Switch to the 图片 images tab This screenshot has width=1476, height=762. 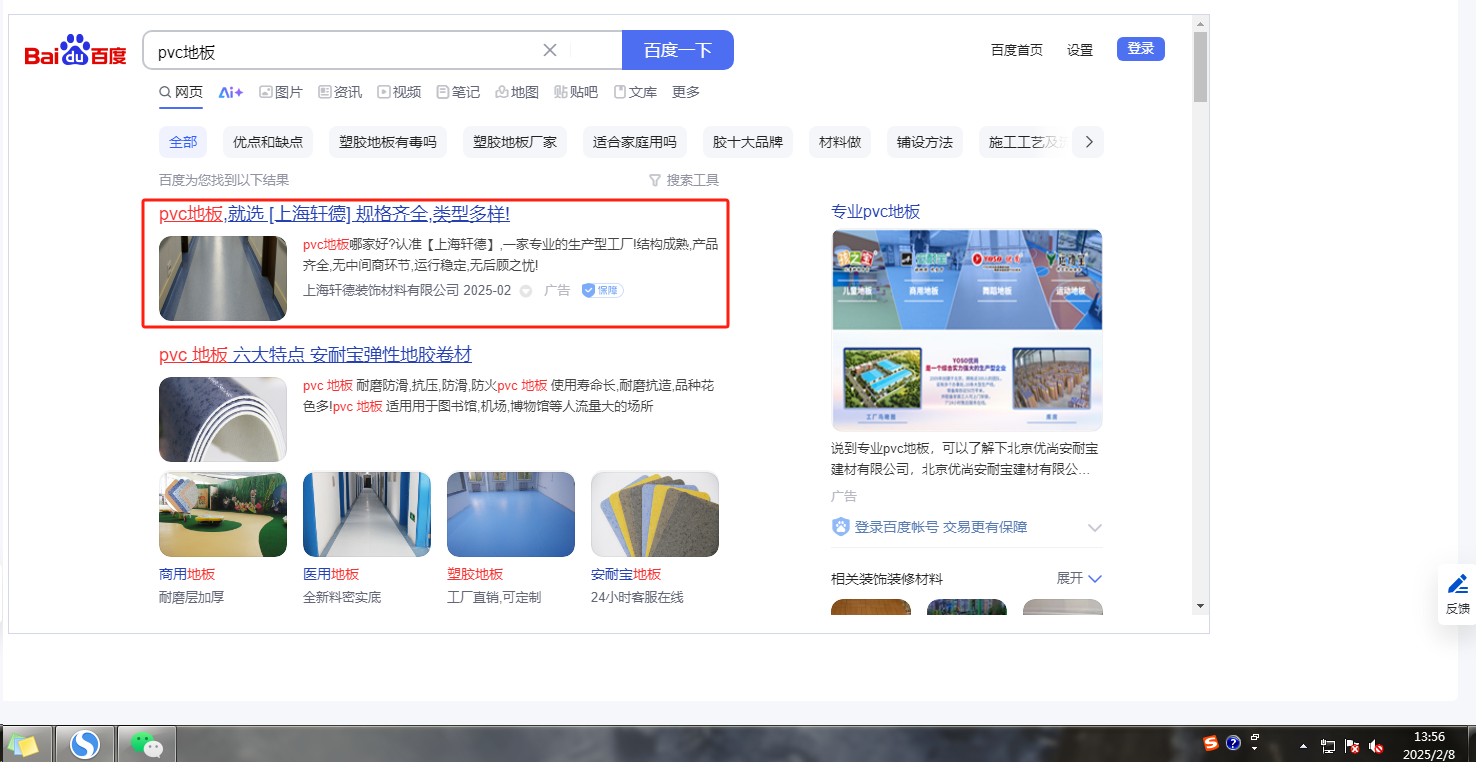pyautogui.click(x=281, y=92)
